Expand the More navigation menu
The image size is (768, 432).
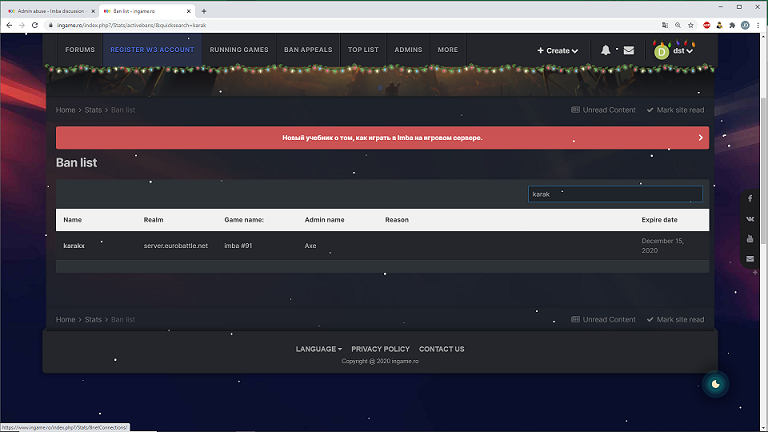pos(448,49)
